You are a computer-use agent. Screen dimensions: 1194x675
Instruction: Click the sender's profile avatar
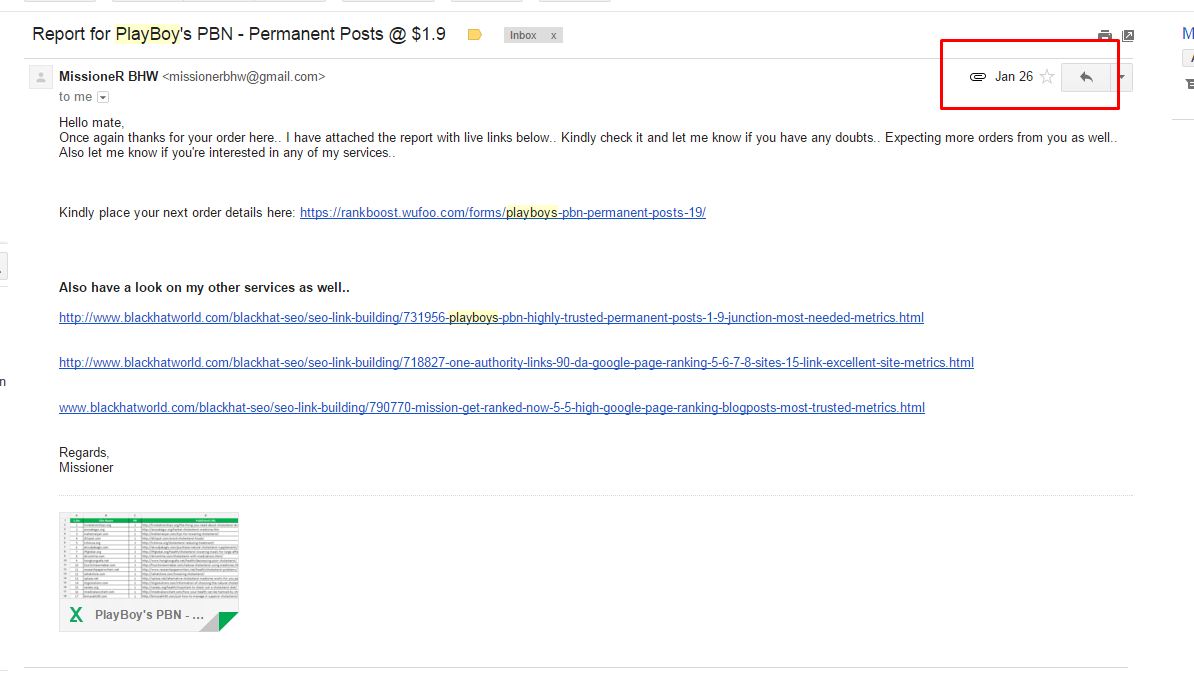point(41,77)
